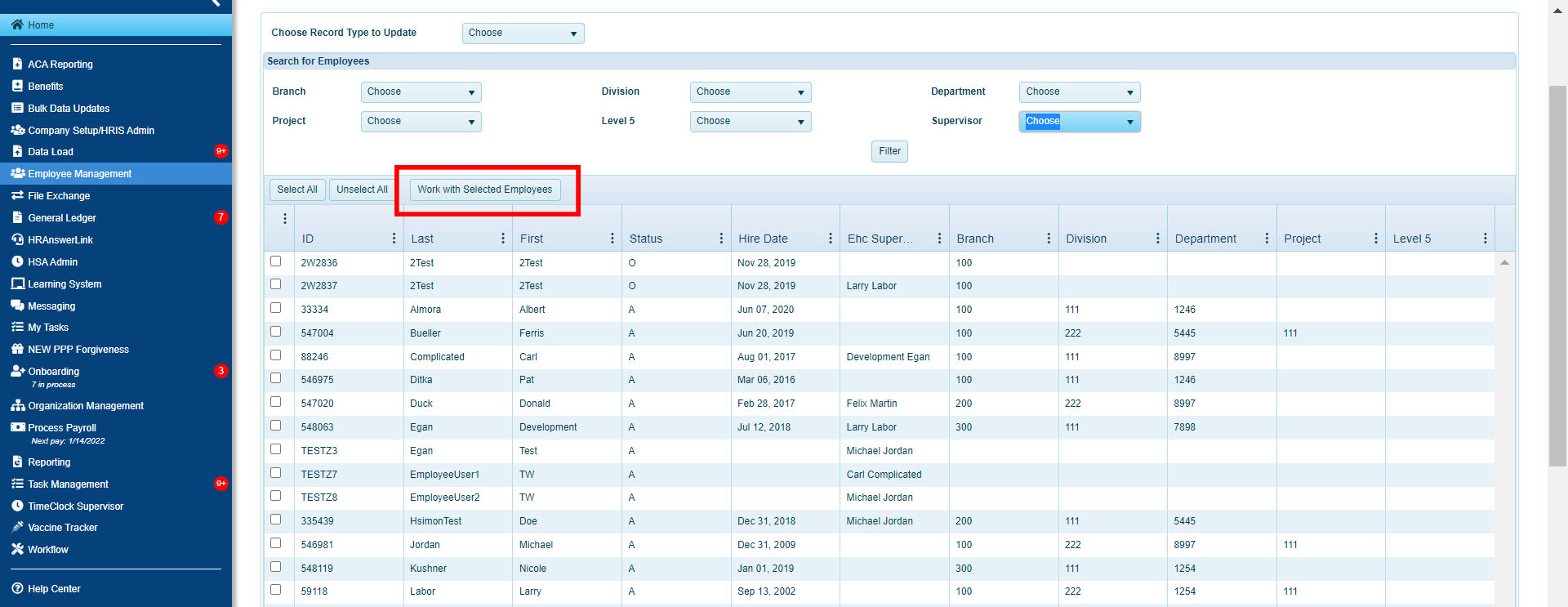Select Process Payroll menu item

tap(116, 433)
